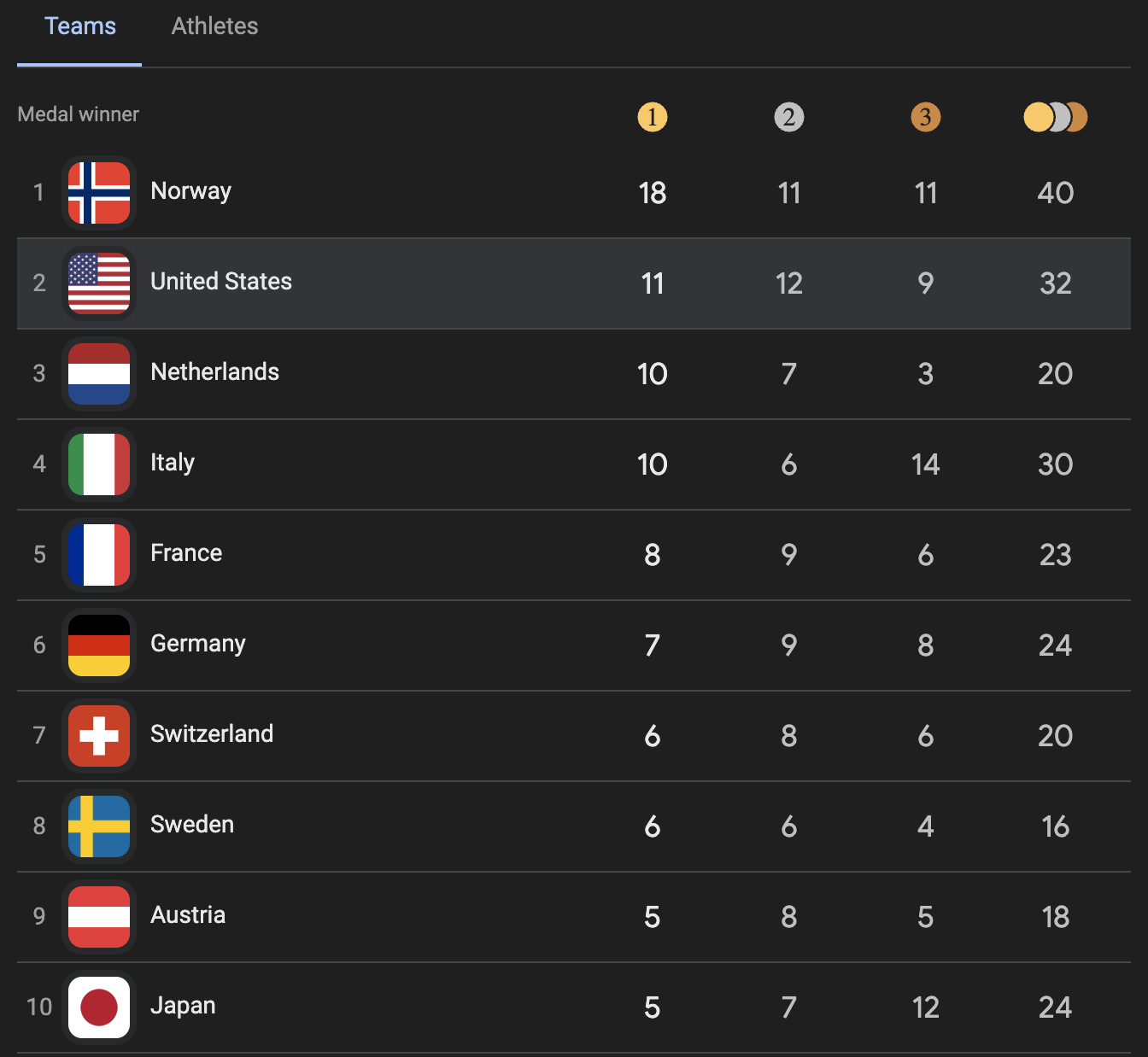Screen dimensions: 1148x1057
Task: Click the Sweden flag icon
Action: 99,826
